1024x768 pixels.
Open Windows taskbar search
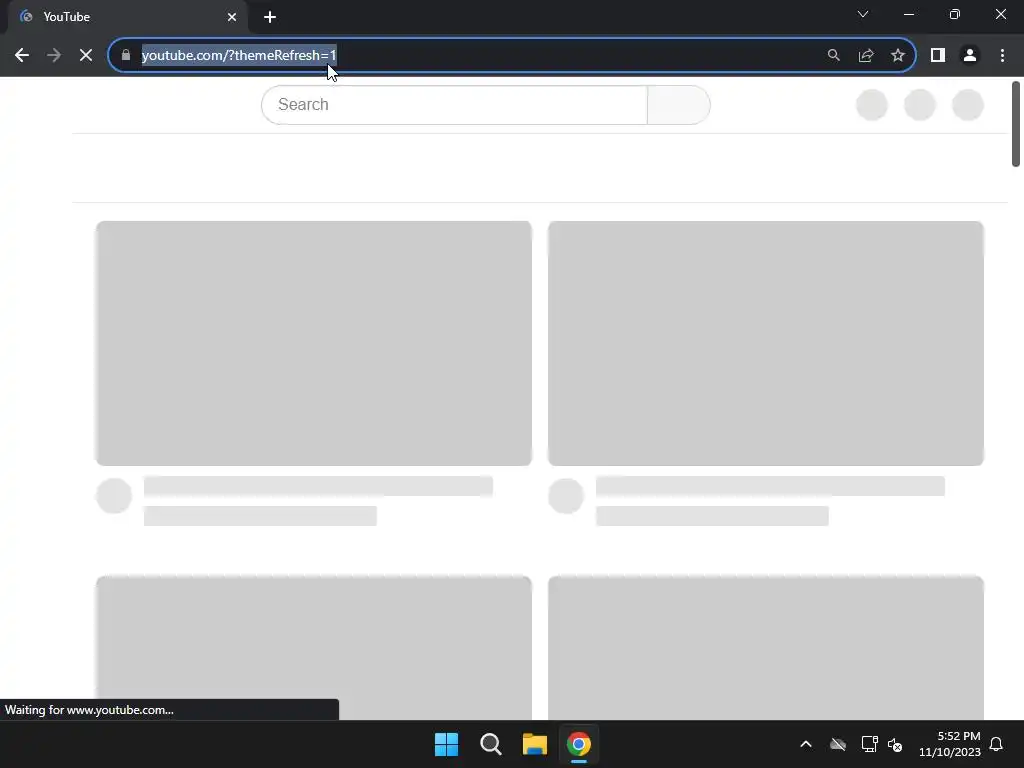490,744
